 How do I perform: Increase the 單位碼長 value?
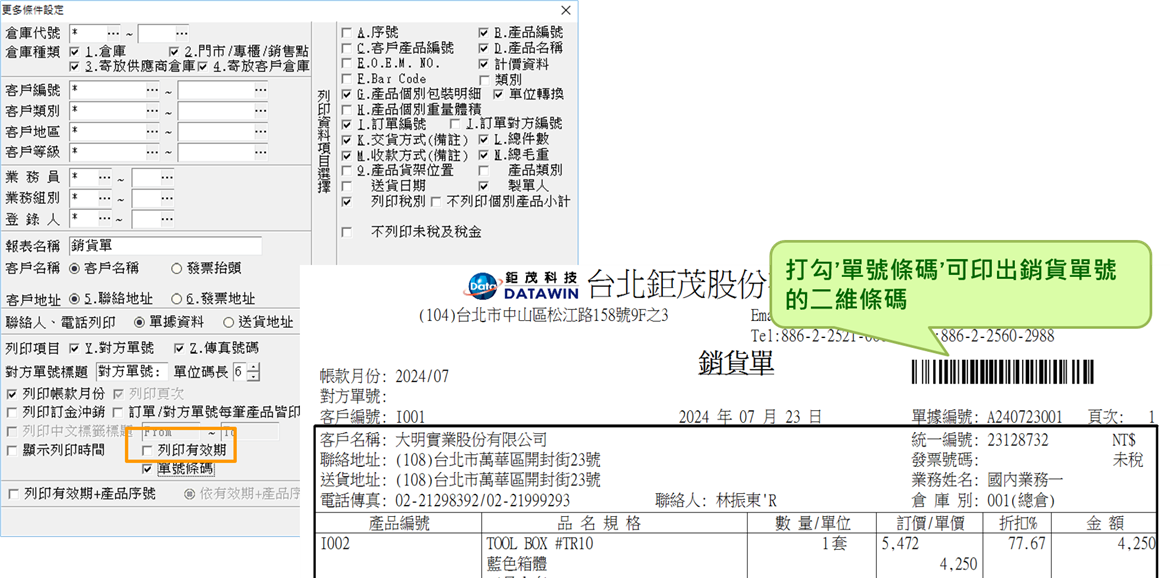coord(254,368)
